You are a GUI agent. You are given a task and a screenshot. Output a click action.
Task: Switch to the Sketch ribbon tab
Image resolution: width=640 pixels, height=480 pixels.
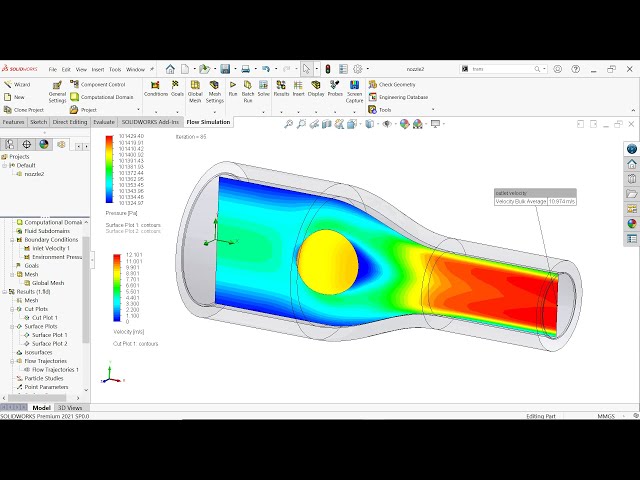point(38,122)
